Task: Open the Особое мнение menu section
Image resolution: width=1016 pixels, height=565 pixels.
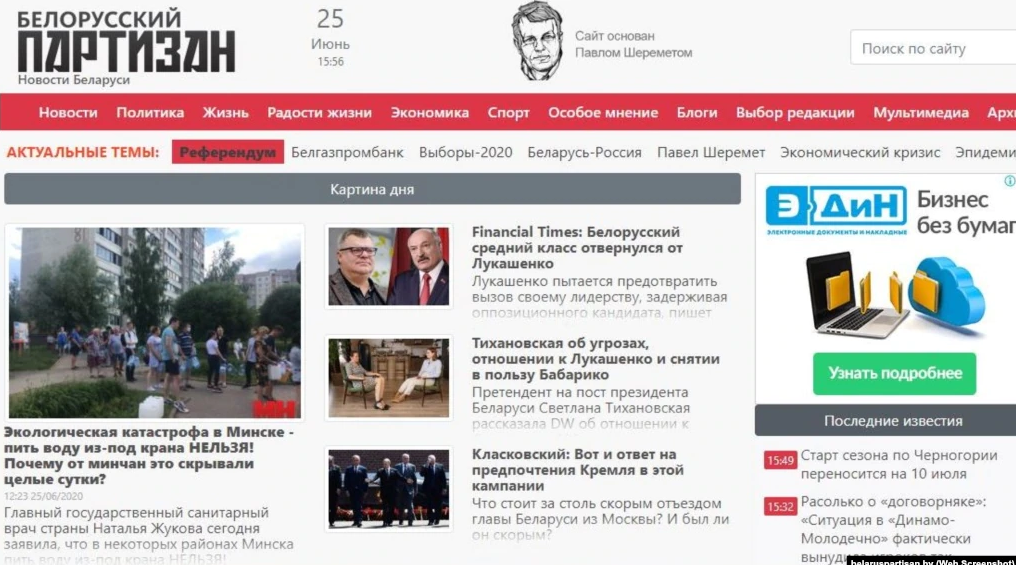Action: point(603,113)
